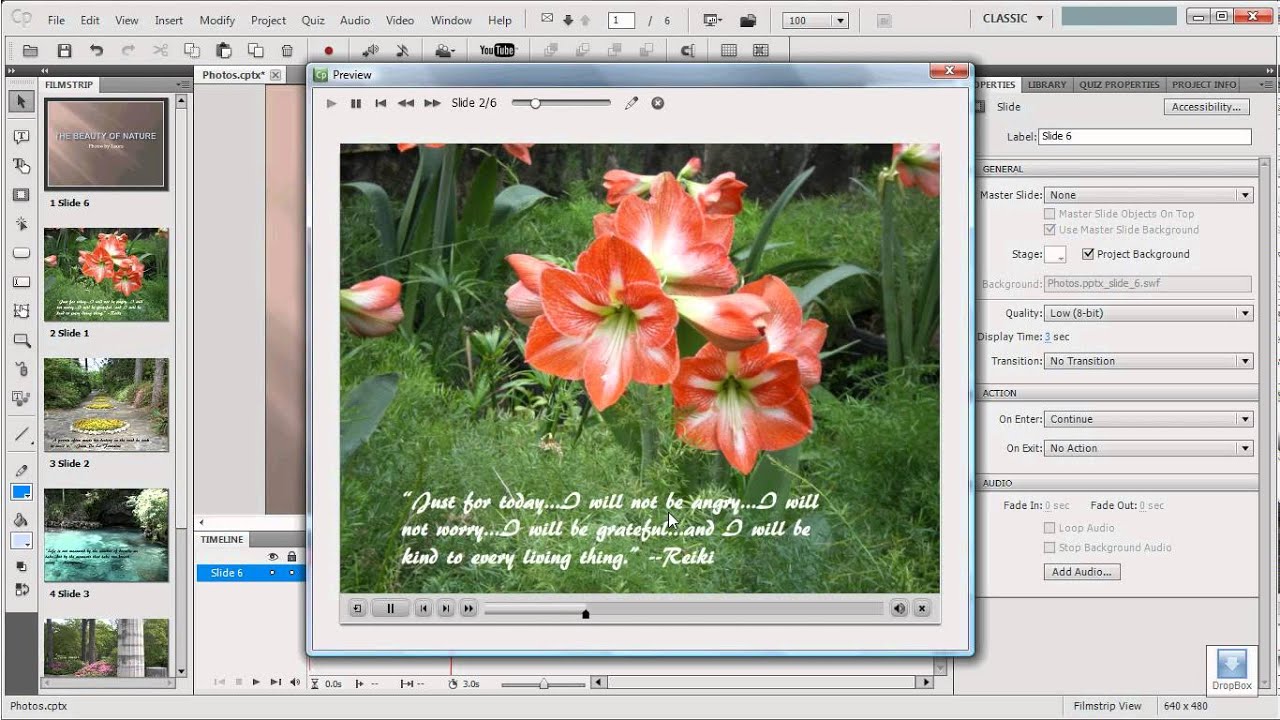Tick the Stop Background Audio checkbox

tap(1049, 548)
